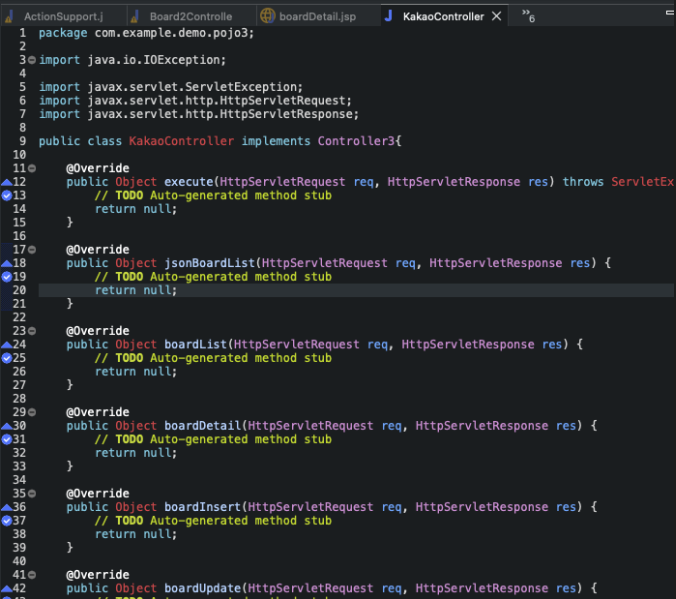Image resolution: width=676 pixels, height=599 pixels.
Task: Open the Board2Controlle editor tab
Action: tap(191, 16)
